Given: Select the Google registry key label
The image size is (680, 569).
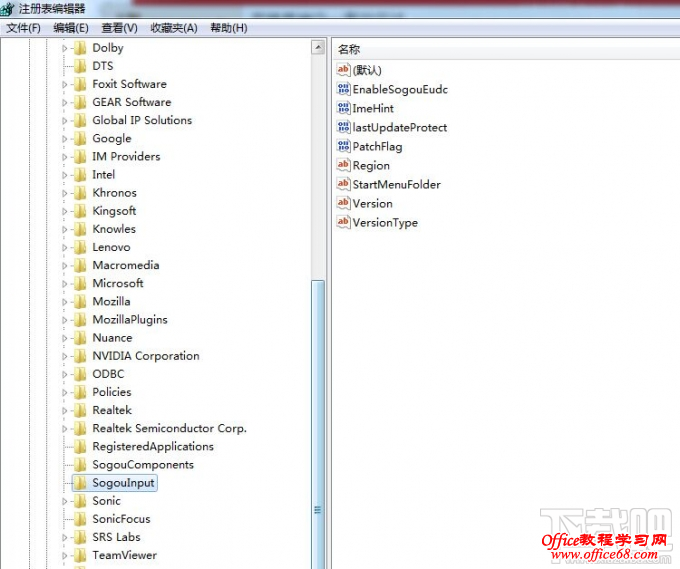Looking at the screenshot, I should pyautogui.click(x=111, y=139).
